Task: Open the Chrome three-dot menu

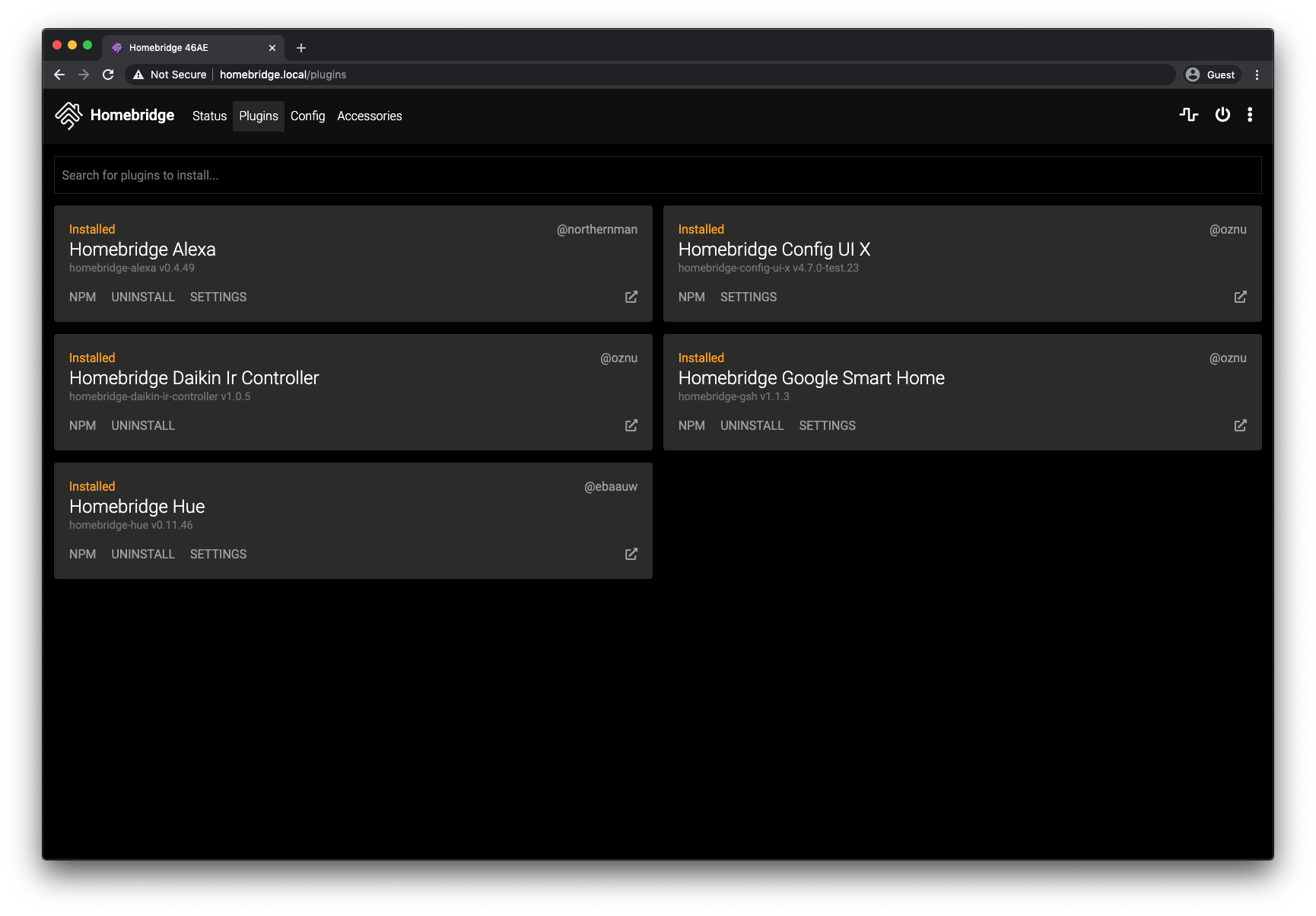Action: (1257, 75)
